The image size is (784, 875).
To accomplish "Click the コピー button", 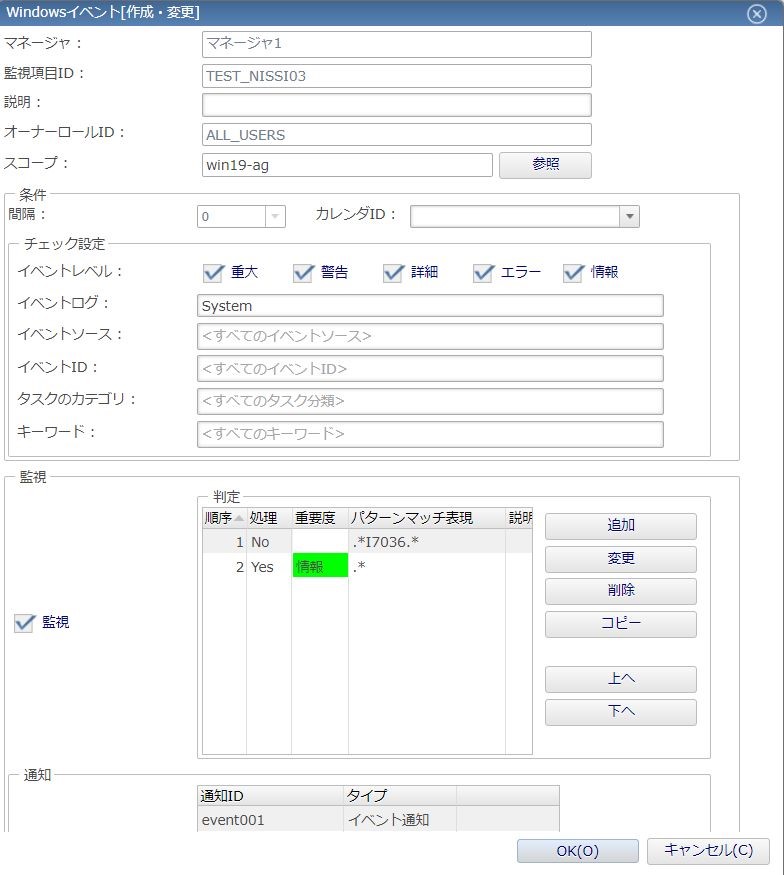I will coord(621,624).
